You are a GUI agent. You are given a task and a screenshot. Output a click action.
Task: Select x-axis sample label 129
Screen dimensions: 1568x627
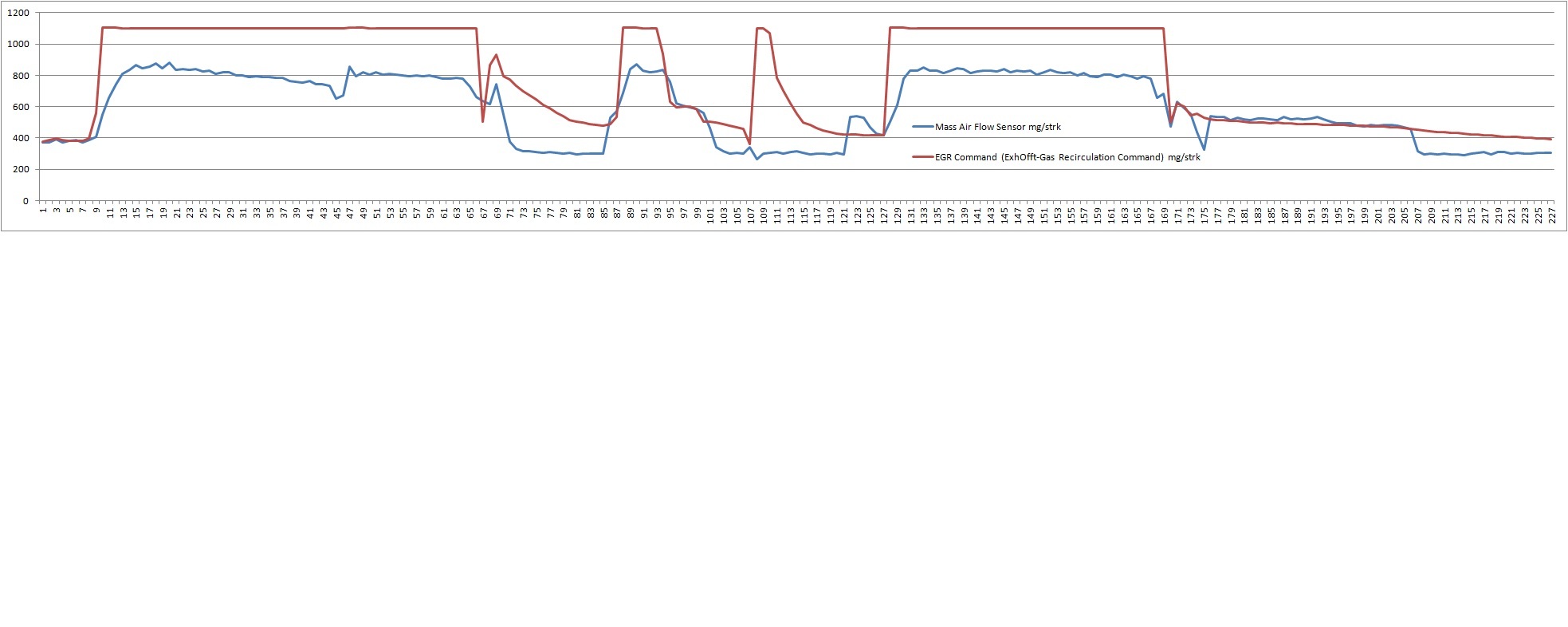(x=898, y=215)
